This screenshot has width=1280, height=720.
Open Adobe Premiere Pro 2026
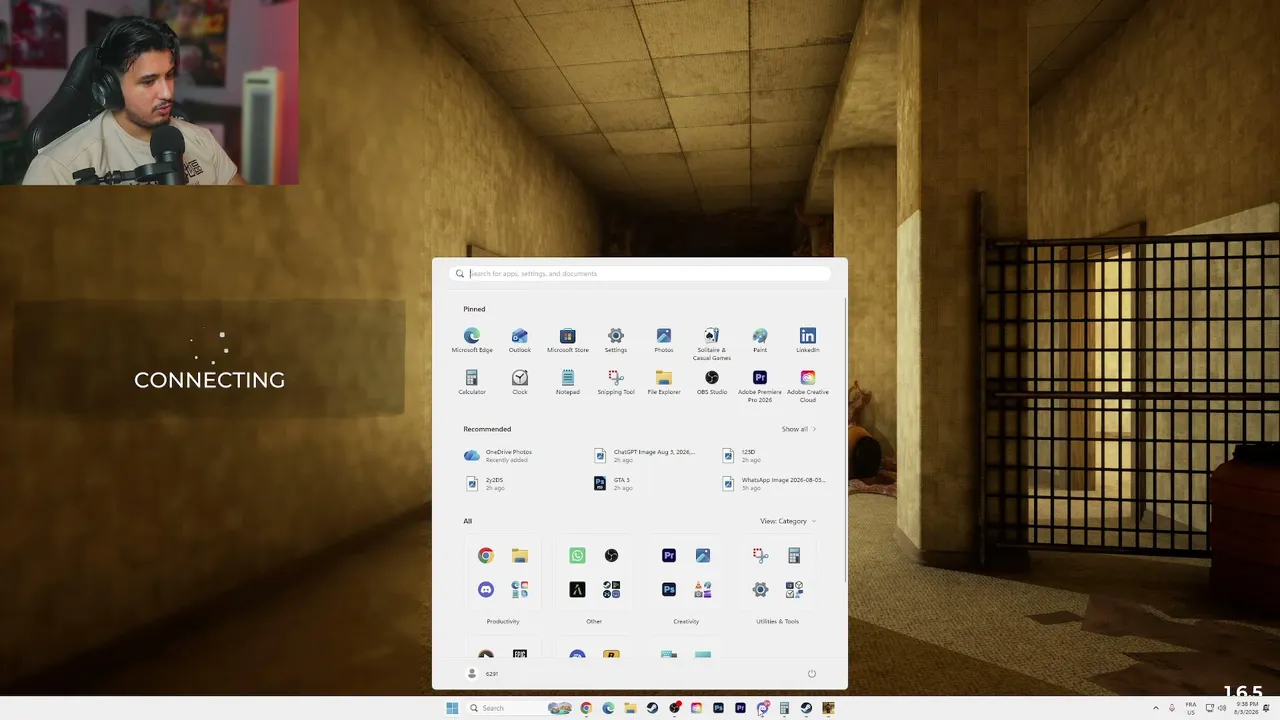click(760, 386)
